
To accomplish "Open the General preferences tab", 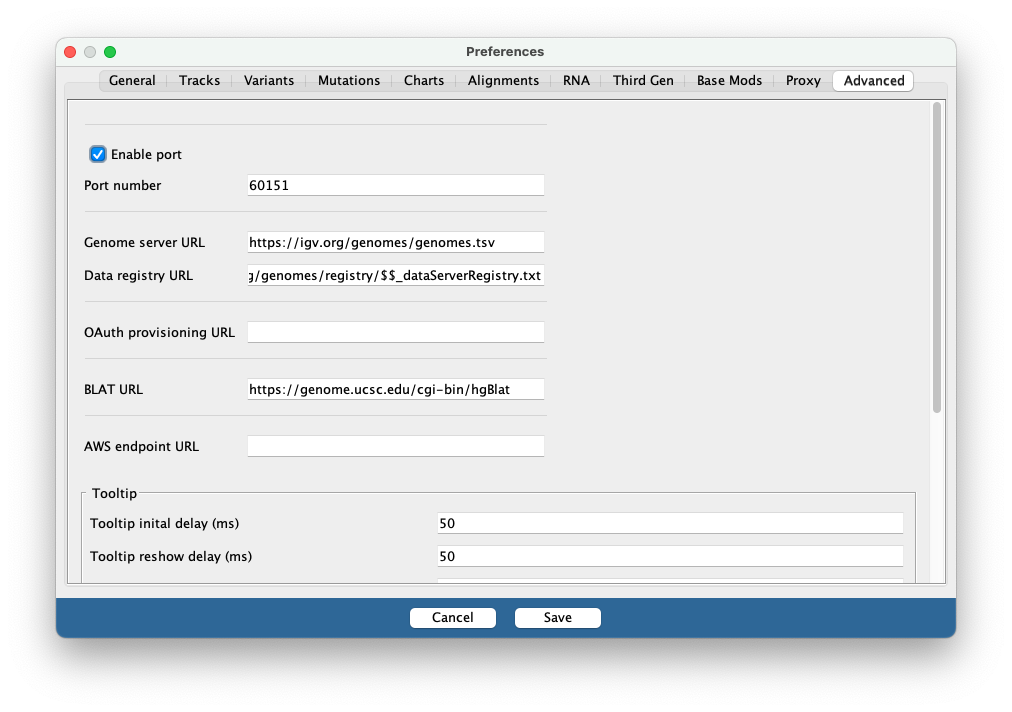I will coord(132,81).
